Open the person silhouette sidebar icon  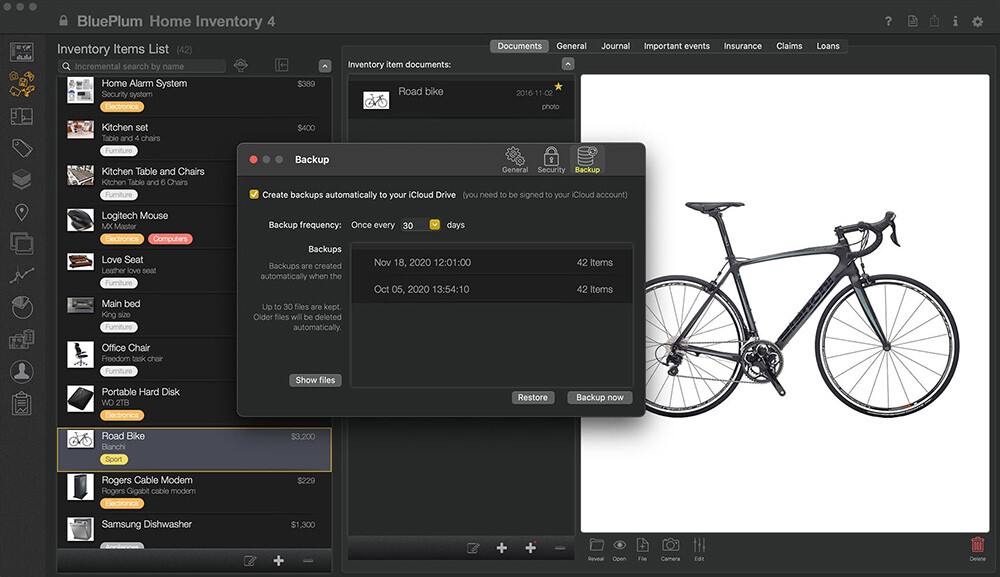[x=22, y=371]
